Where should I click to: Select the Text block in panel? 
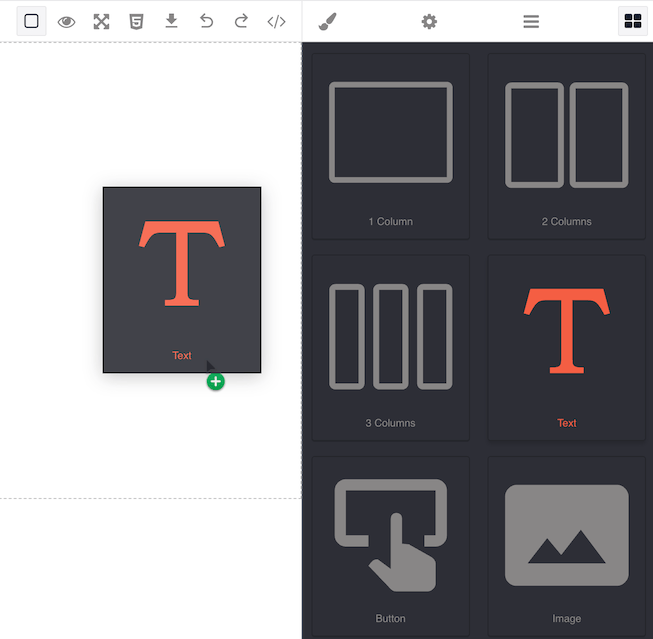coord(567,348)
